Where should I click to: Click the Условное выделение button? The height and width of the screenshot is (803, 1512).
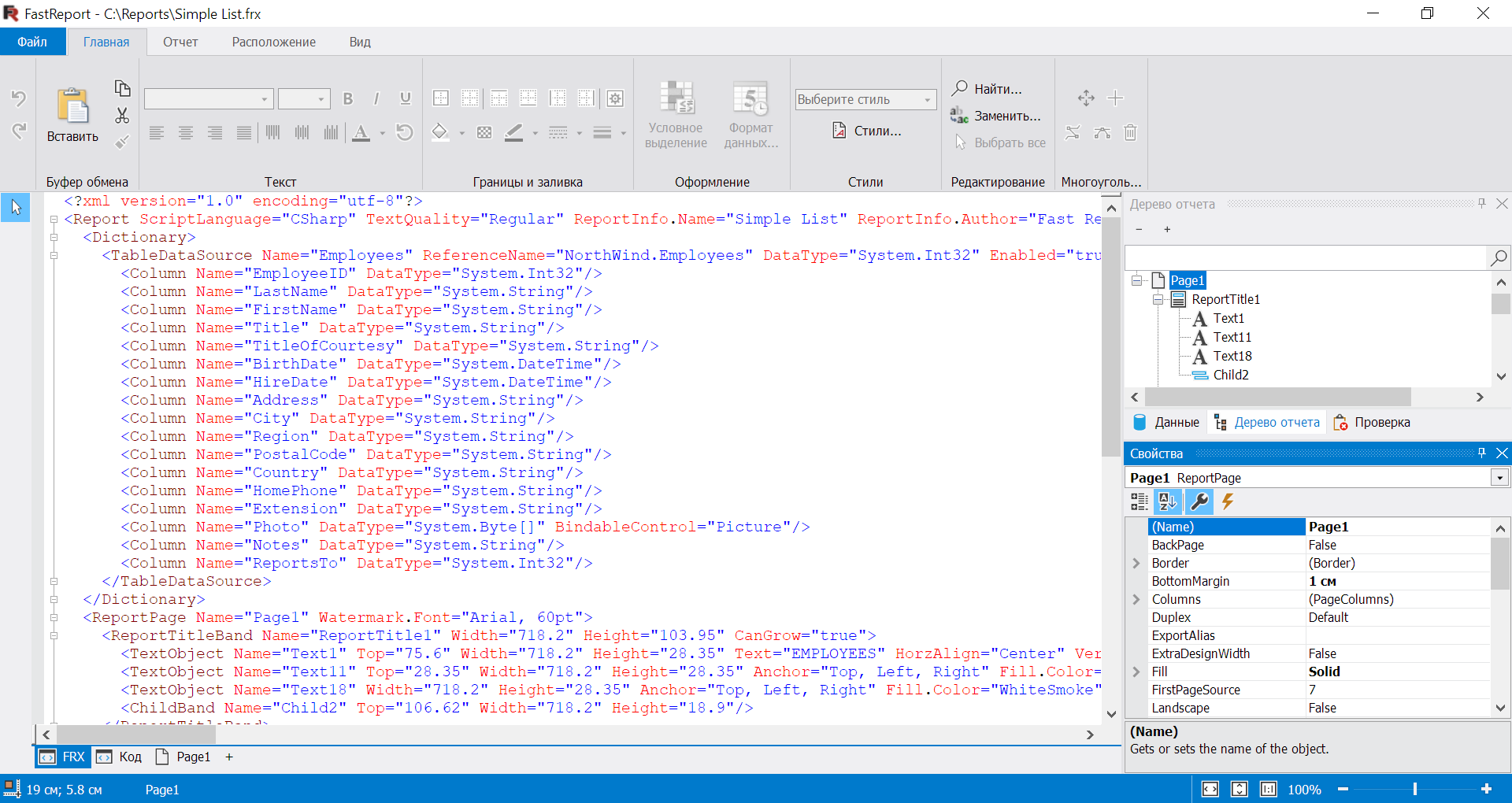tap(676, 115)
